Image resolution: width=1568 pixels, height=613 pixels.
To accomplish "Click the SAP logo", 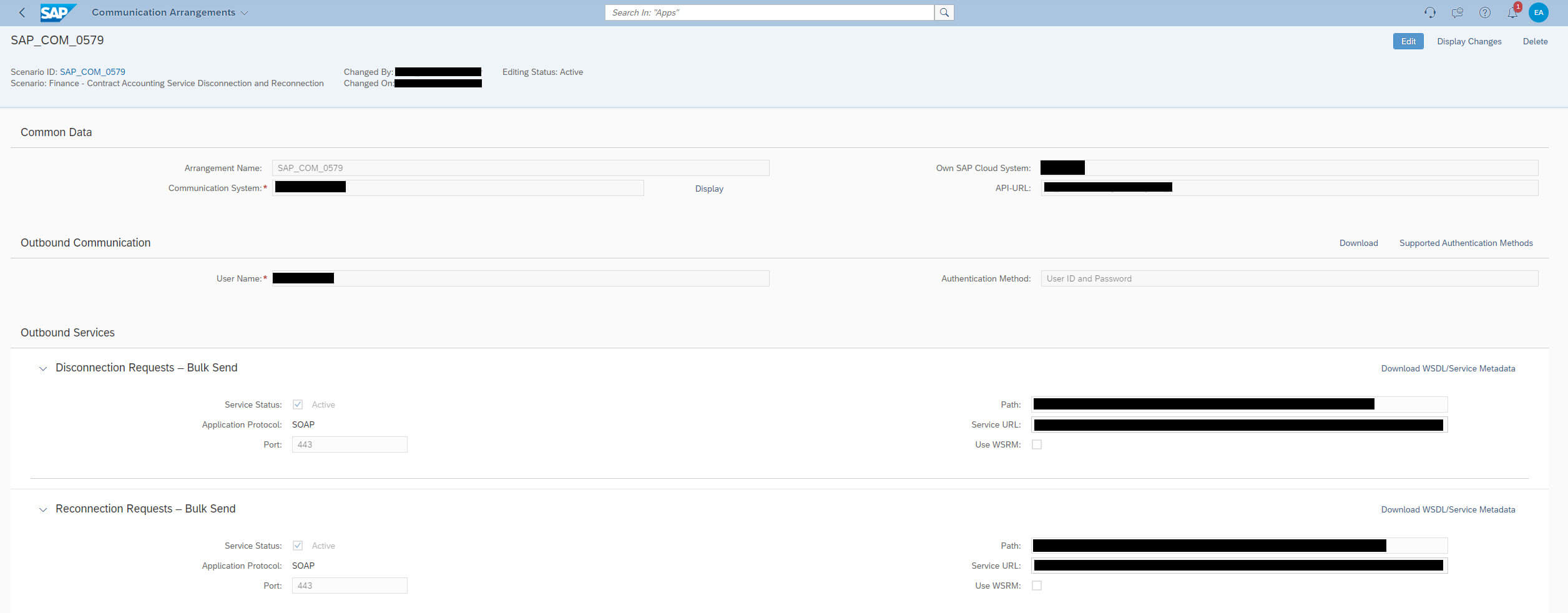I will click(x=58, y=12).
